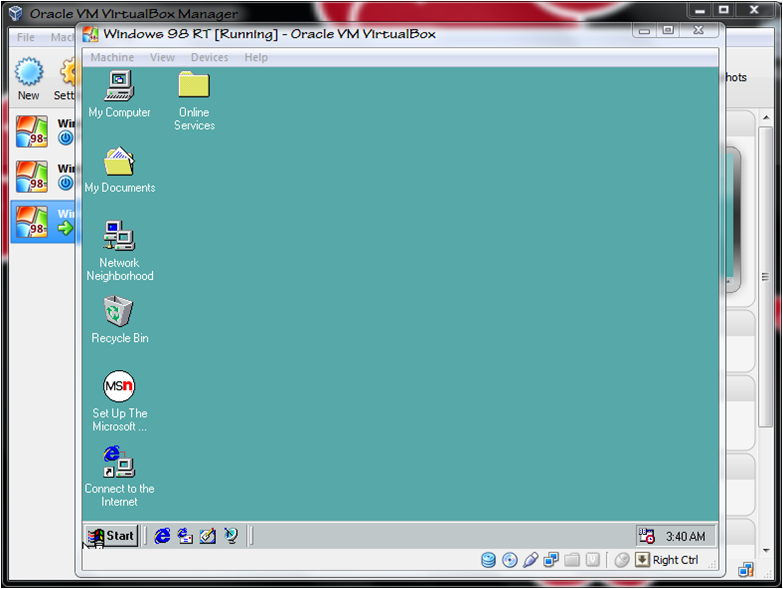783x589 pixels.
Task: Click the hard disk activity indicator
Action: tap(488, 560)
